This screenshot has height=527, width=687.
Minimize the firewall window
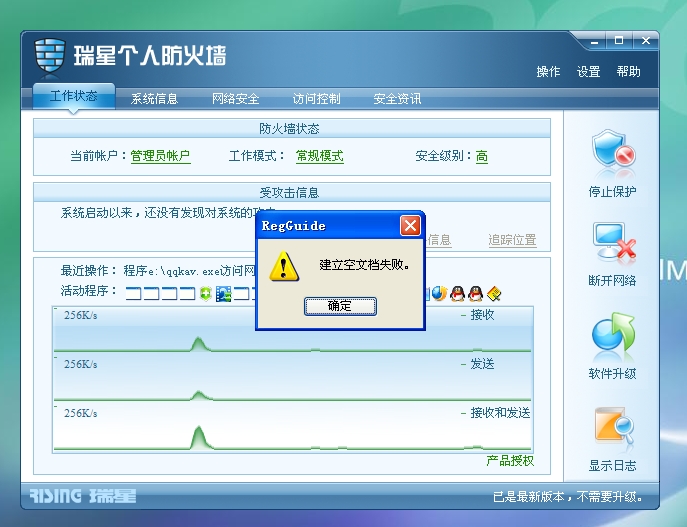pos(595,41)
